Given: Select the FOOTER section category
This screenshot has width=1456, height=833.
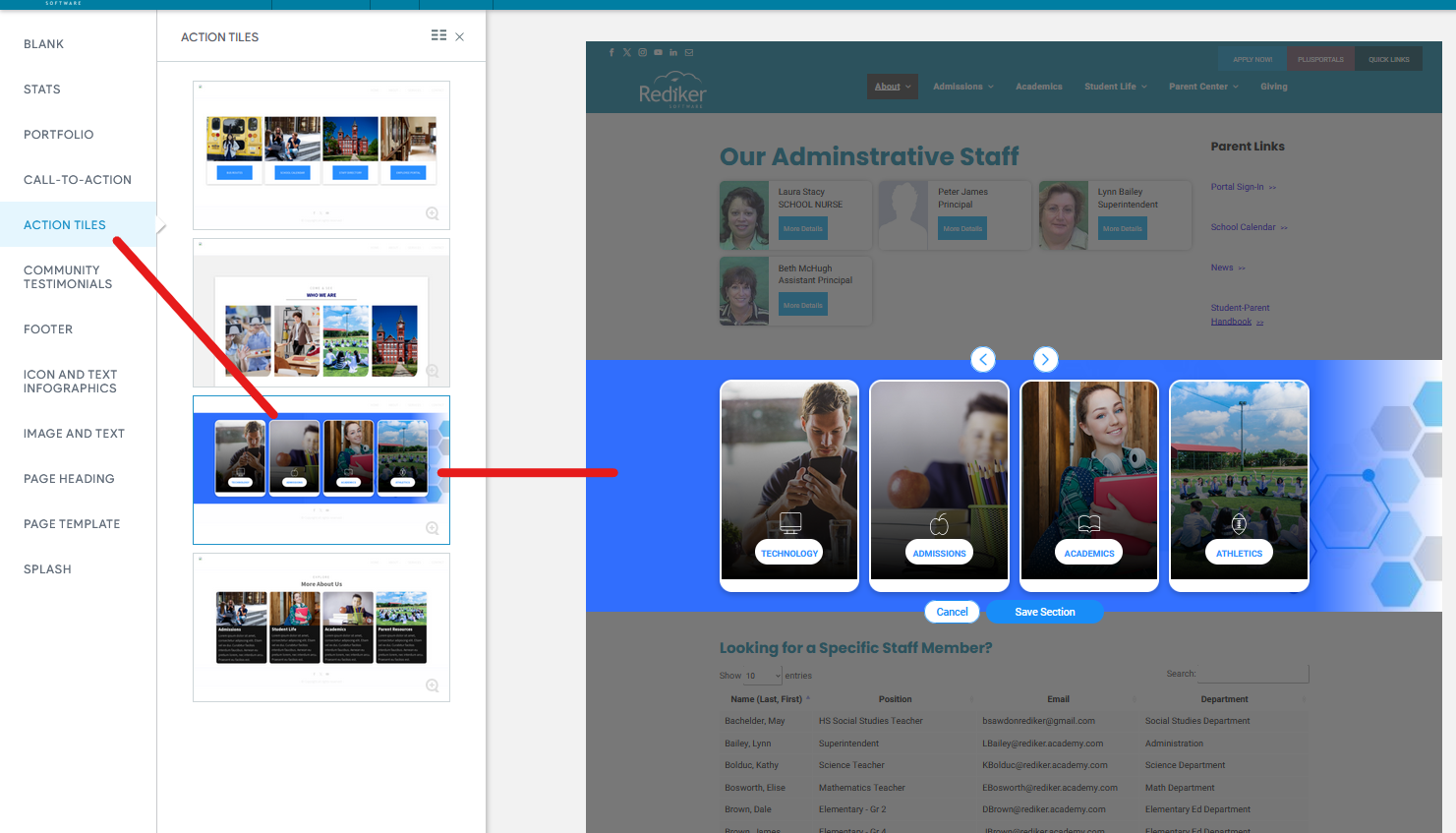Looking at the screenshot, I should [x=48, y=329].
